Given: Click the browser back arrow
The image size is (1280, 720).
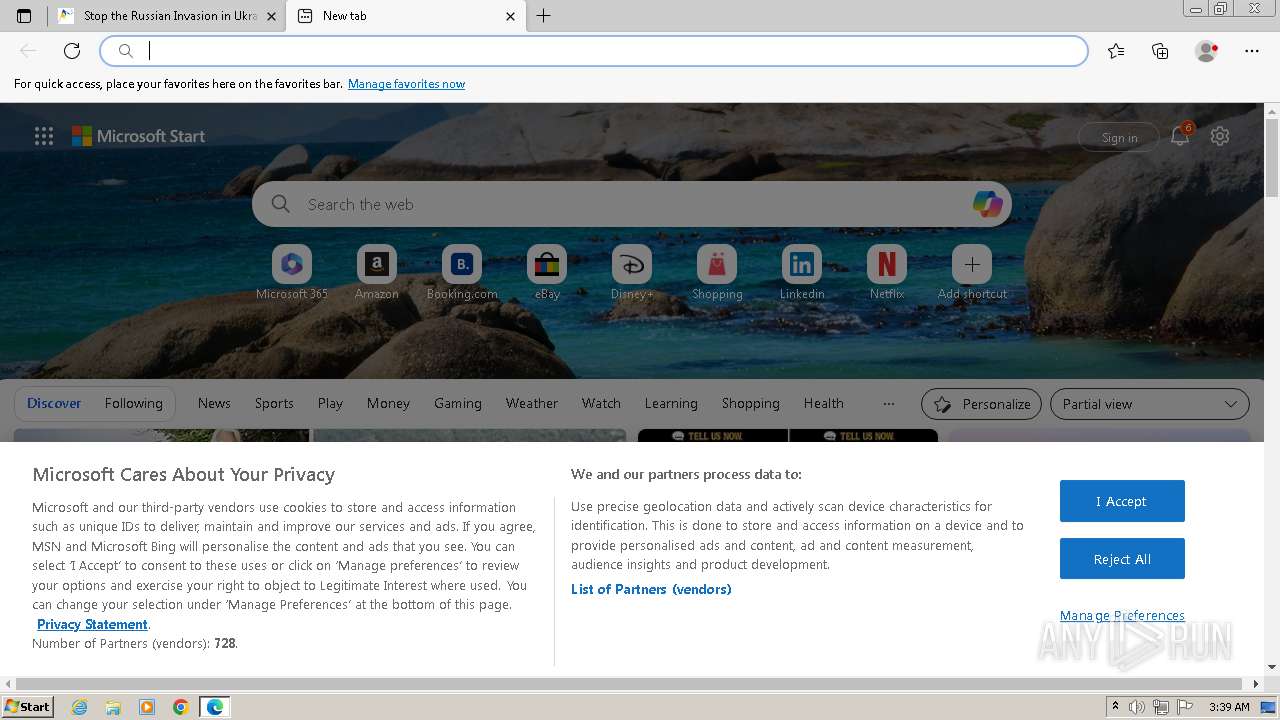Looking at the screenshot, I should point(28,51).
